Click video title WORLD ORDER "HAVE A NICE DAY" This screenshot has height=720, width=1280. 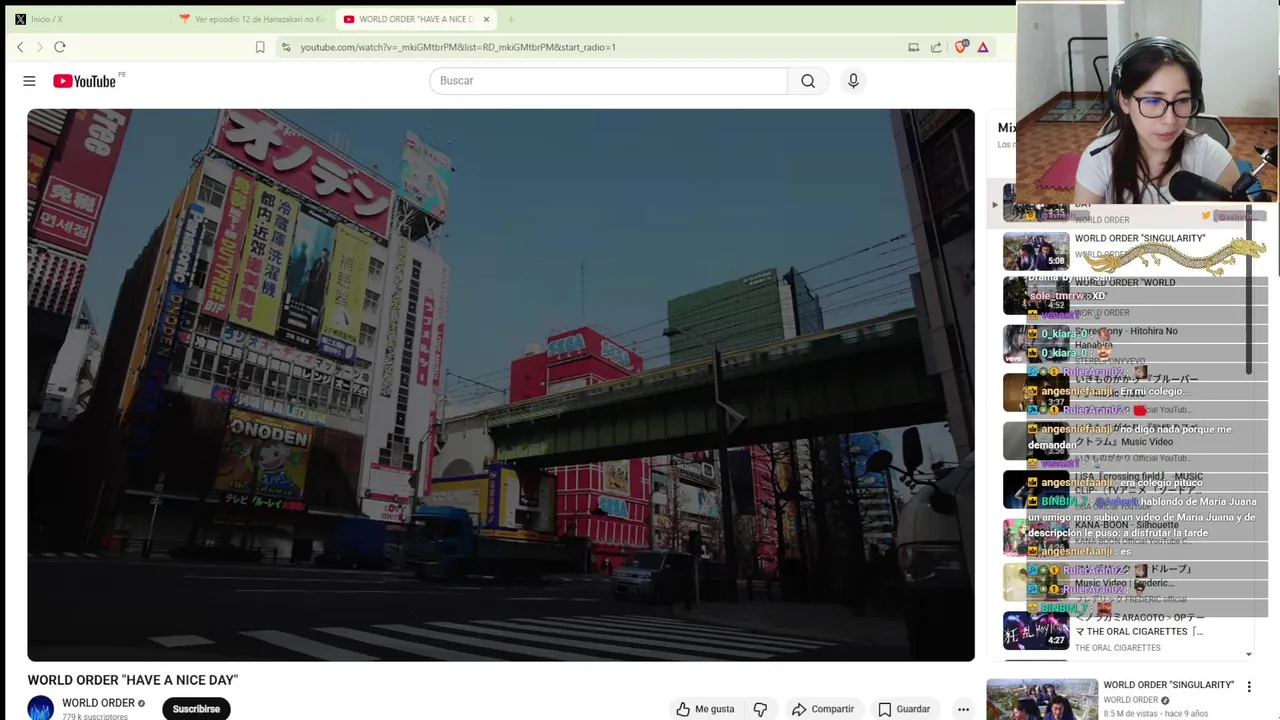tap(132, 680)
